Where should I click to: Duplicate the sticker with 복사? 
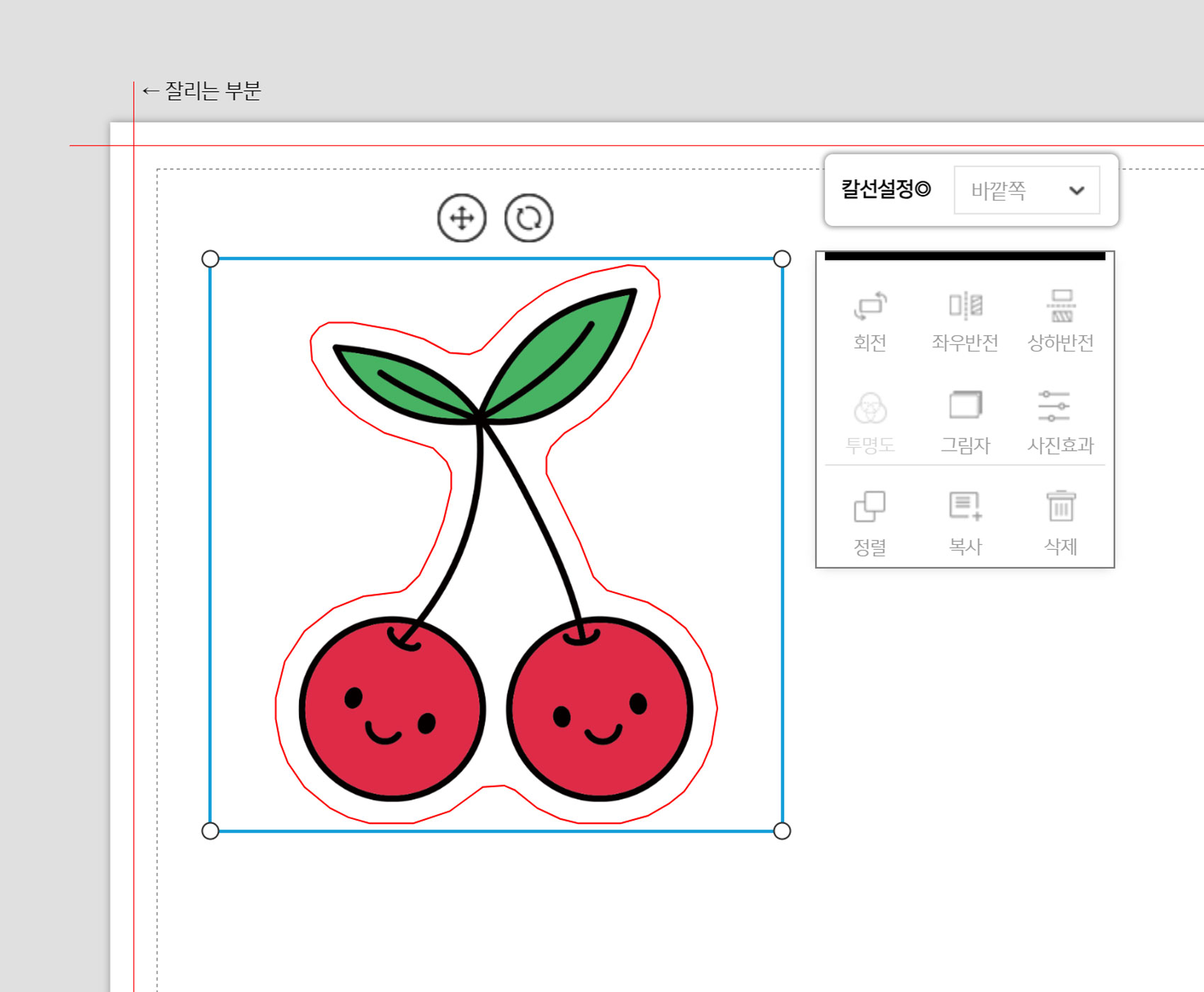pos(965,524)
